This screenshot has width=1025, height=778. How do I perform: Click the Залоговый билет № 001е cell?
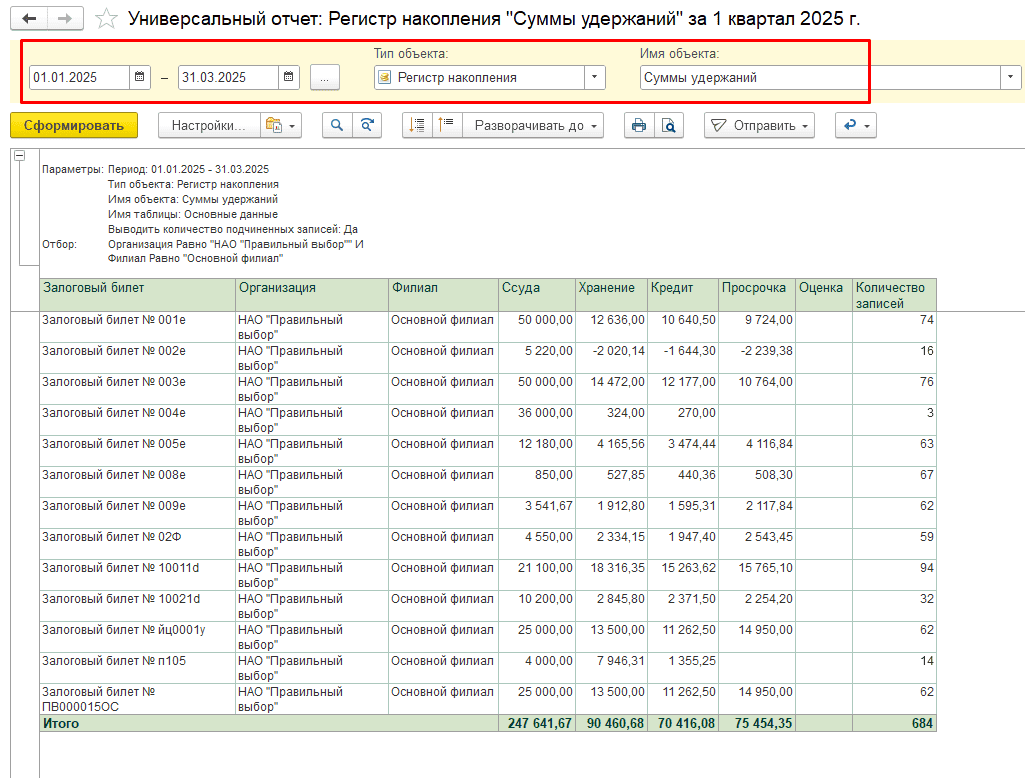(114, 320)
